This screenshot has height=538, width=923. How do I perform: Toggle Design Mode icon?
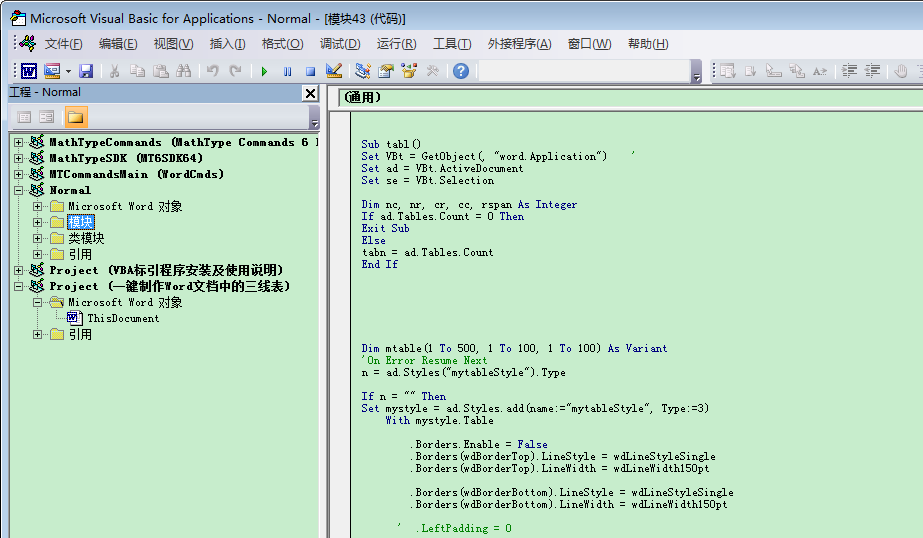[334, 71]
